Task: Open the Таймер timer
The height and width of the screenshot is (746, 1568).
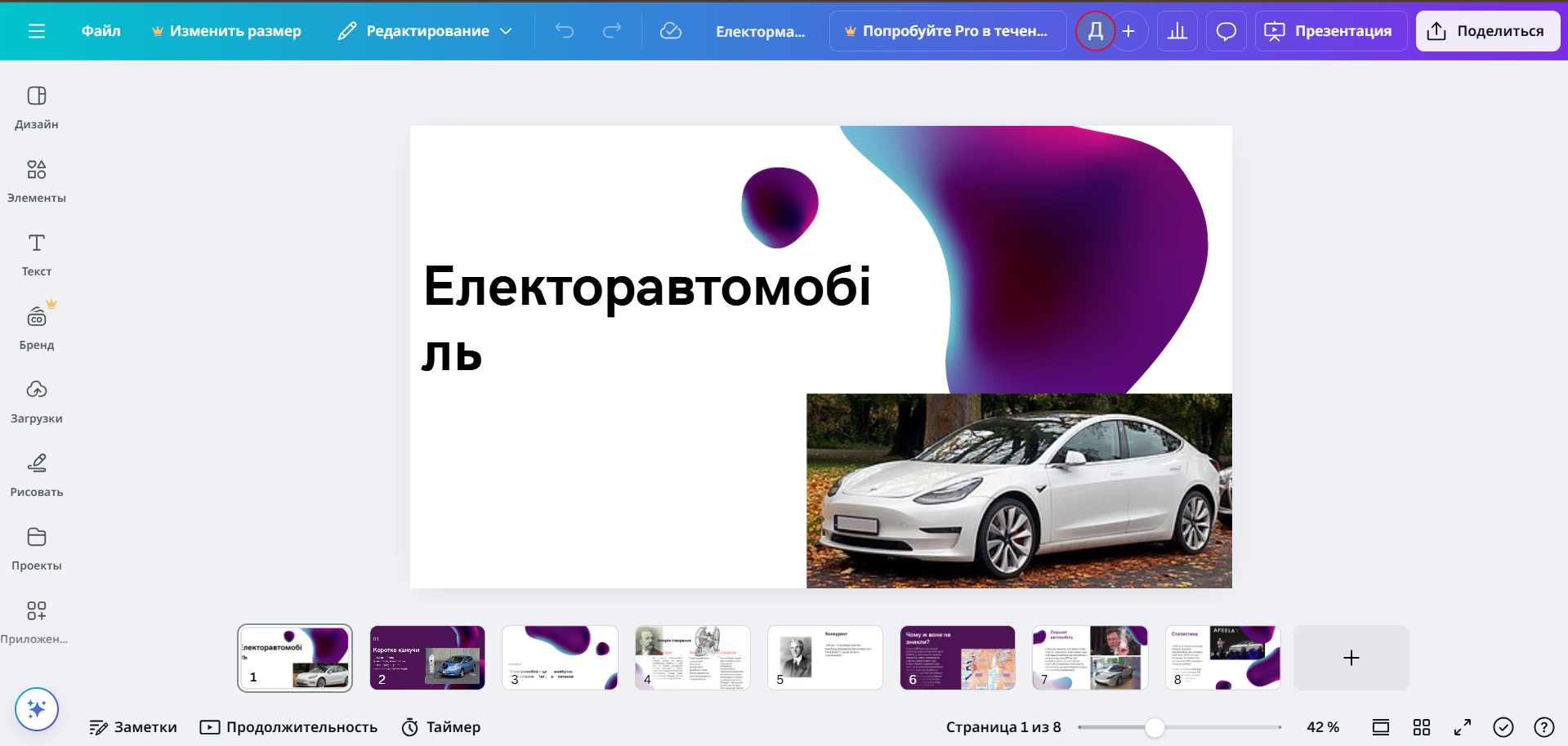Action: coord(441,727)
